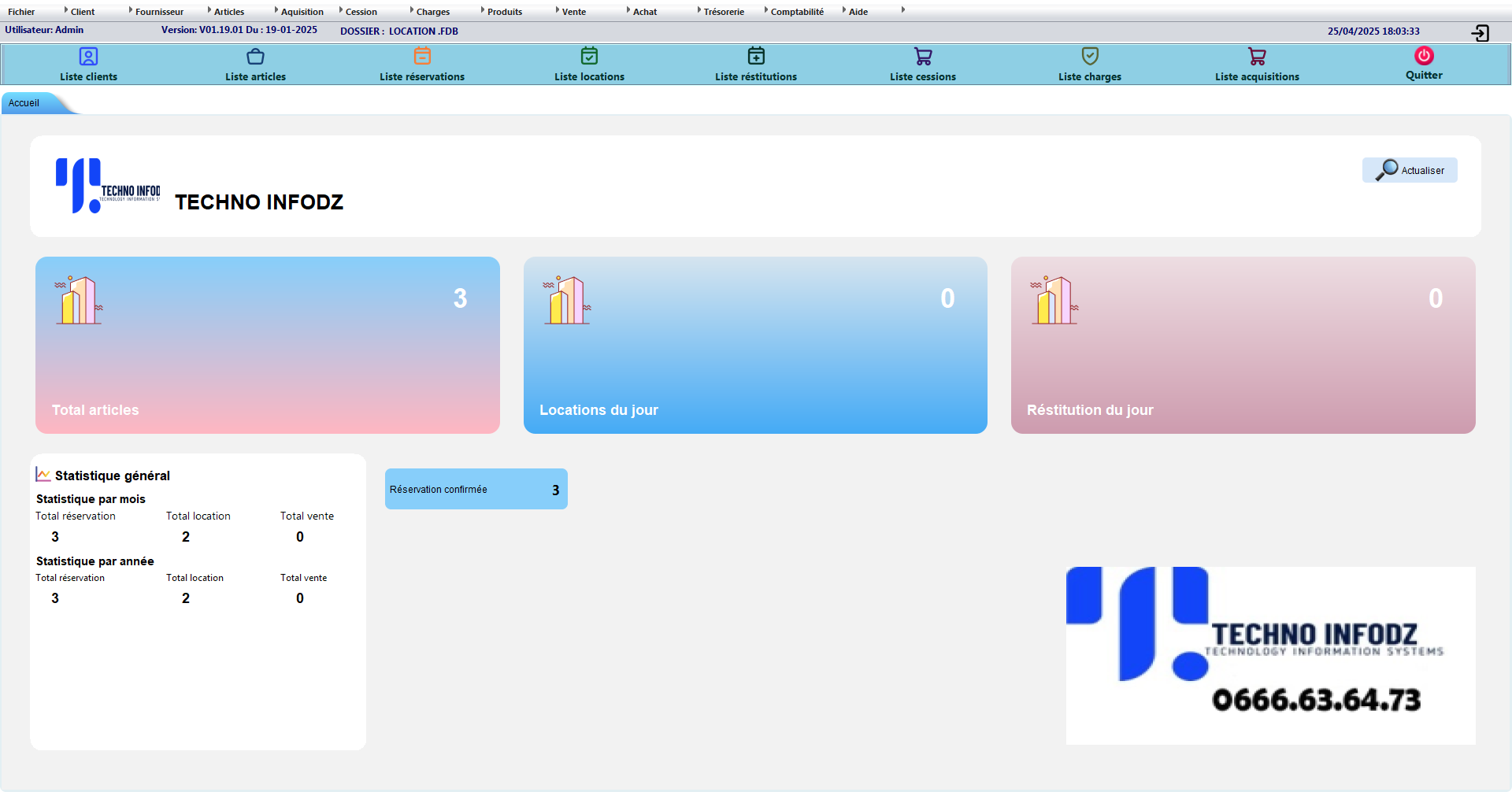The height and width of the screenshot is (792, 1512).
Task: Click the Réstitution du jour label
Action: [1090, 410]
